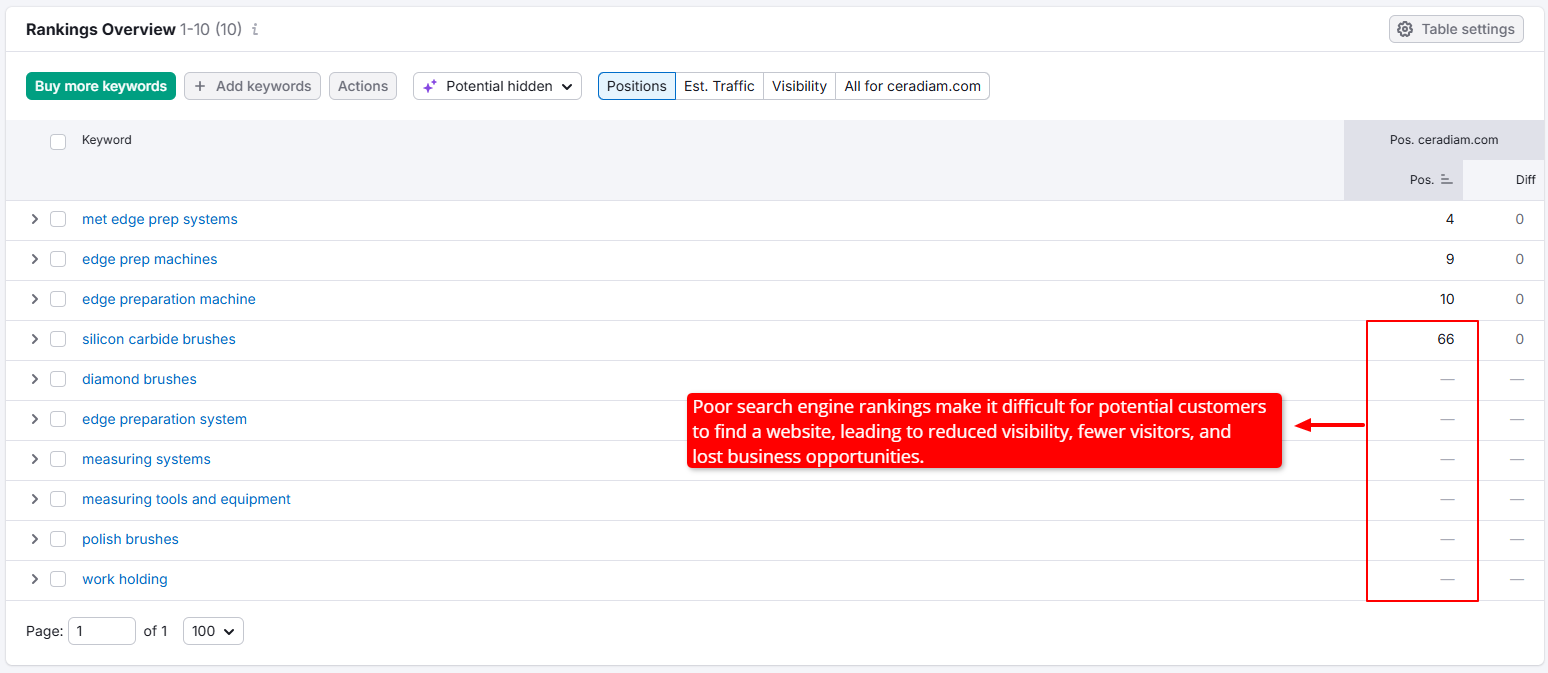The image size is (1548, 673).
Task: Click Buy more keywords button
Action: 101,86
